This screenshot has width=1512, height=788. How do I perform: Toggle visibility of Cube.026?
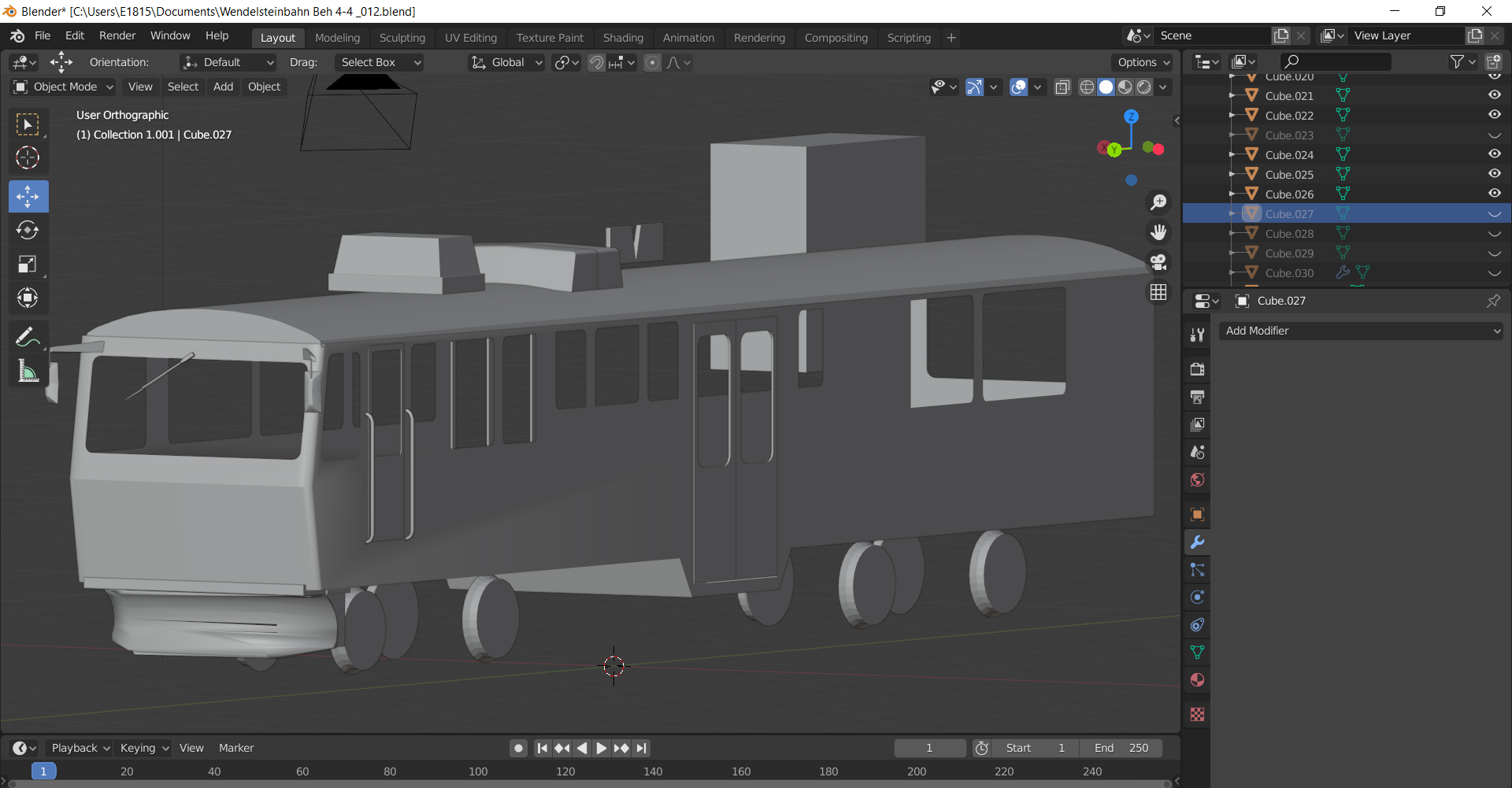(x=1494, y=194)
